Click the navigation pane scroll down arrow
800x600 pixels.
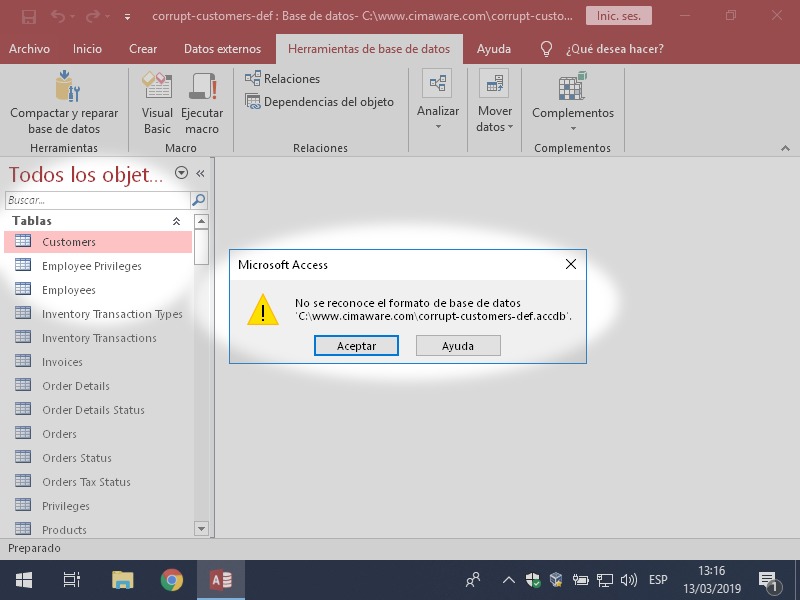(x=201, y=529)
